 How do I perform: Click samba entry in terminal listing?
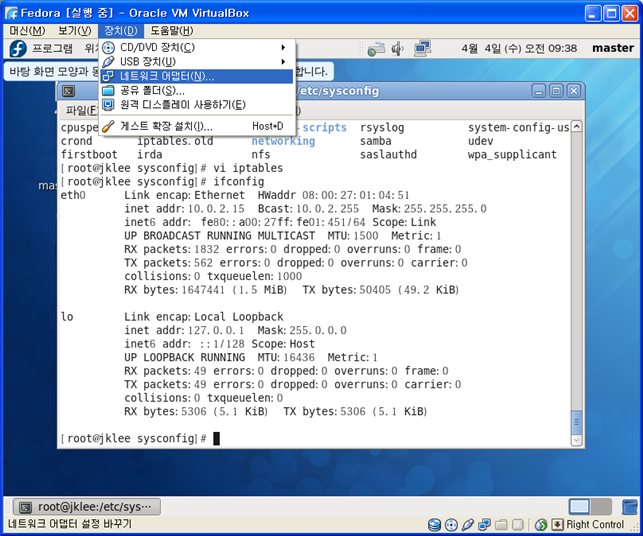pos(375,141)
